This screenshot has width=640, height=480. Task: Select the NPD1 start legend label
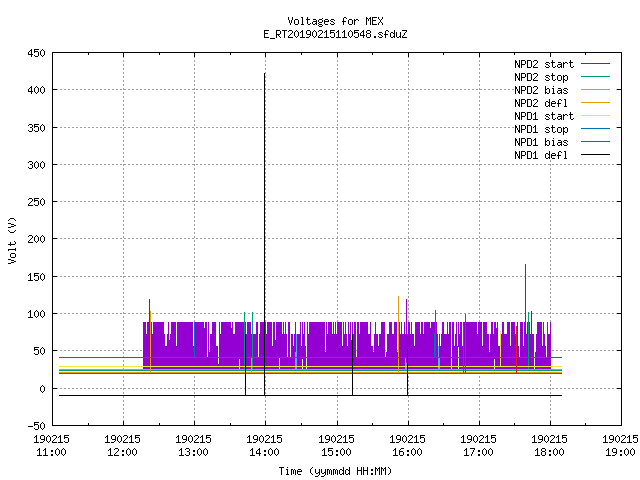(544, 116)
